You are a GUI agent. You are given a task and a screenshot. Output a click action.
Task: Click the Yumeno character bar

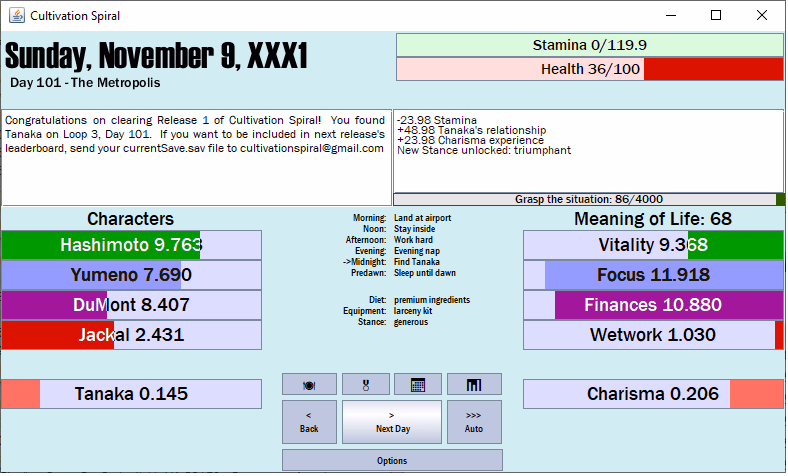[x=131, y=275]
